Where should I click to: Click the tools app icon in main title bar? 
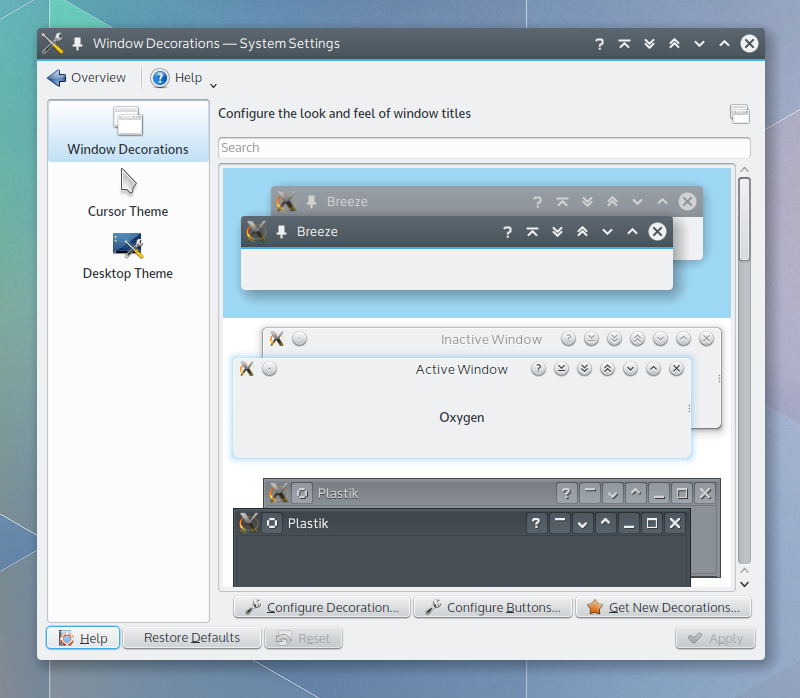52,43
